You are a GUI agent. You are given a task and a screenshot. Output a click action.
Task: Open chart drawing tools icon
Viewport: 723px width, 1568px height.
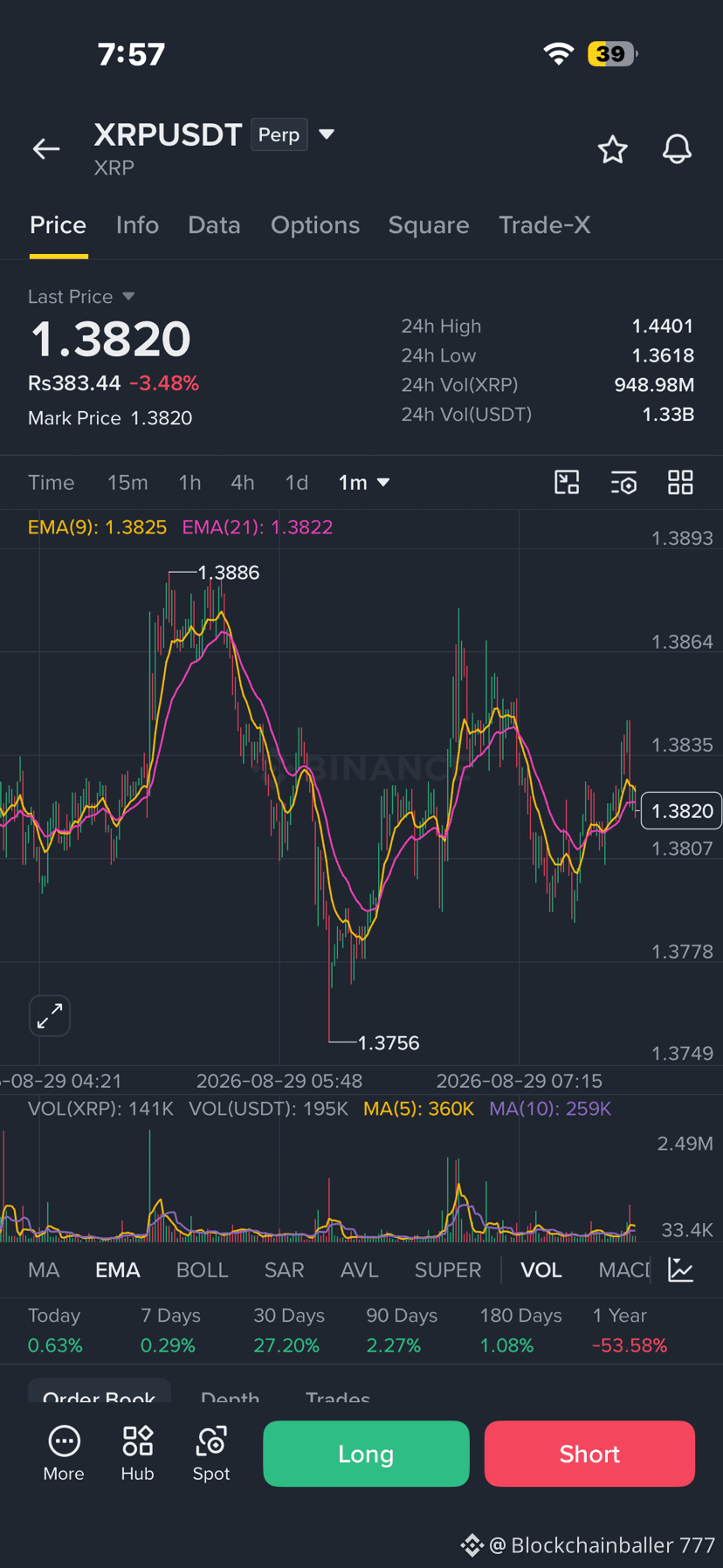567,482
